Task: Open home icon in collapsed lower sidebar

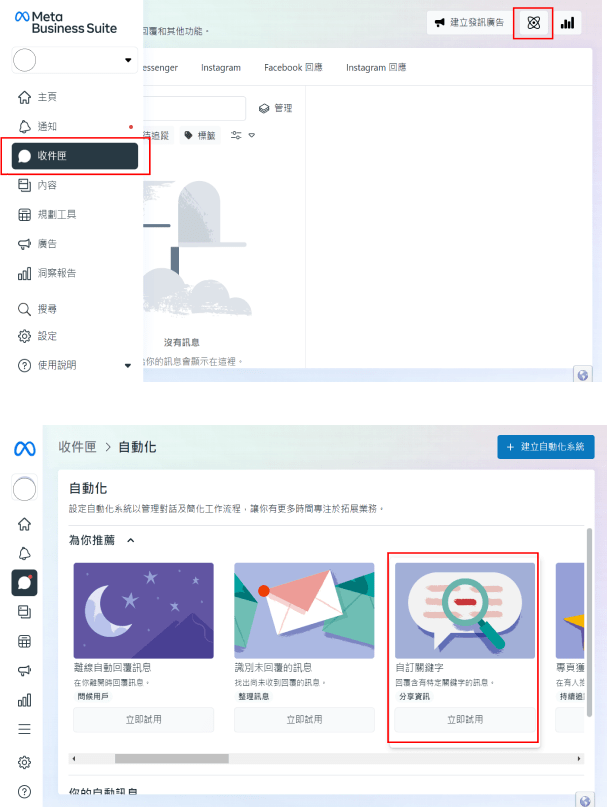Action: [24, 524]
